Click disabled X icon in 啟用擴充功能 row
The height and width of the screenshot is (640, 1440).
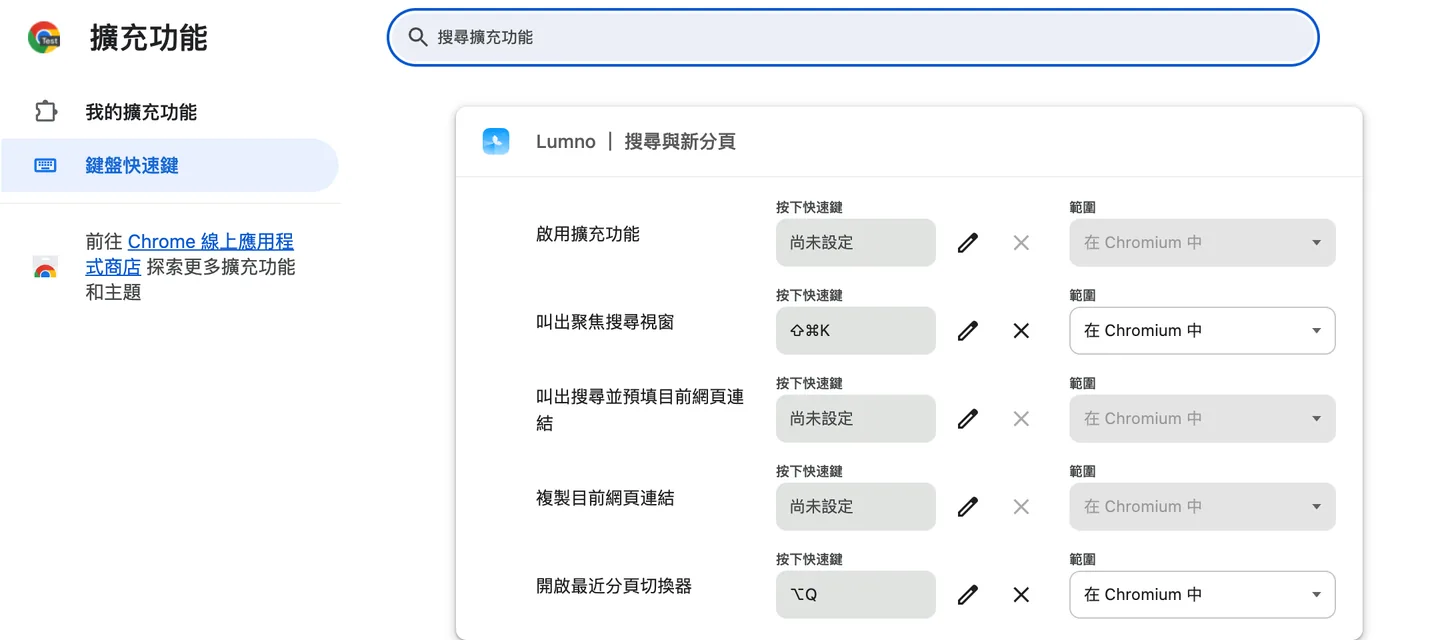pos(1021,243)
